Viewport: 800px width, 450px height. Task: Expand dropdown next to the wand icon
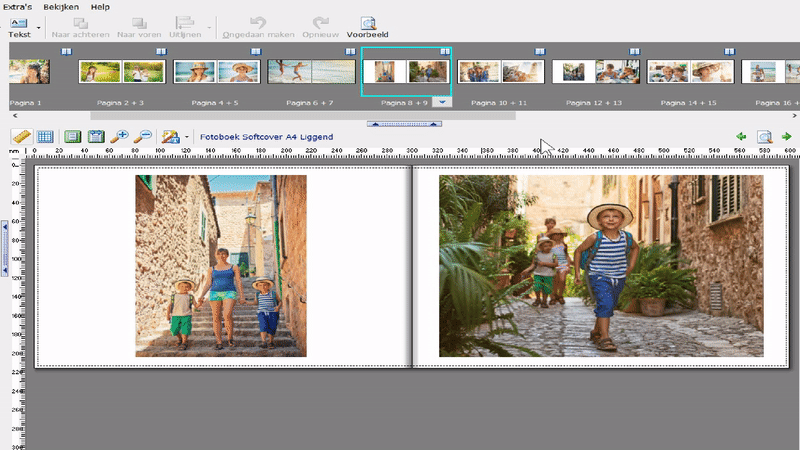[187, 137]
